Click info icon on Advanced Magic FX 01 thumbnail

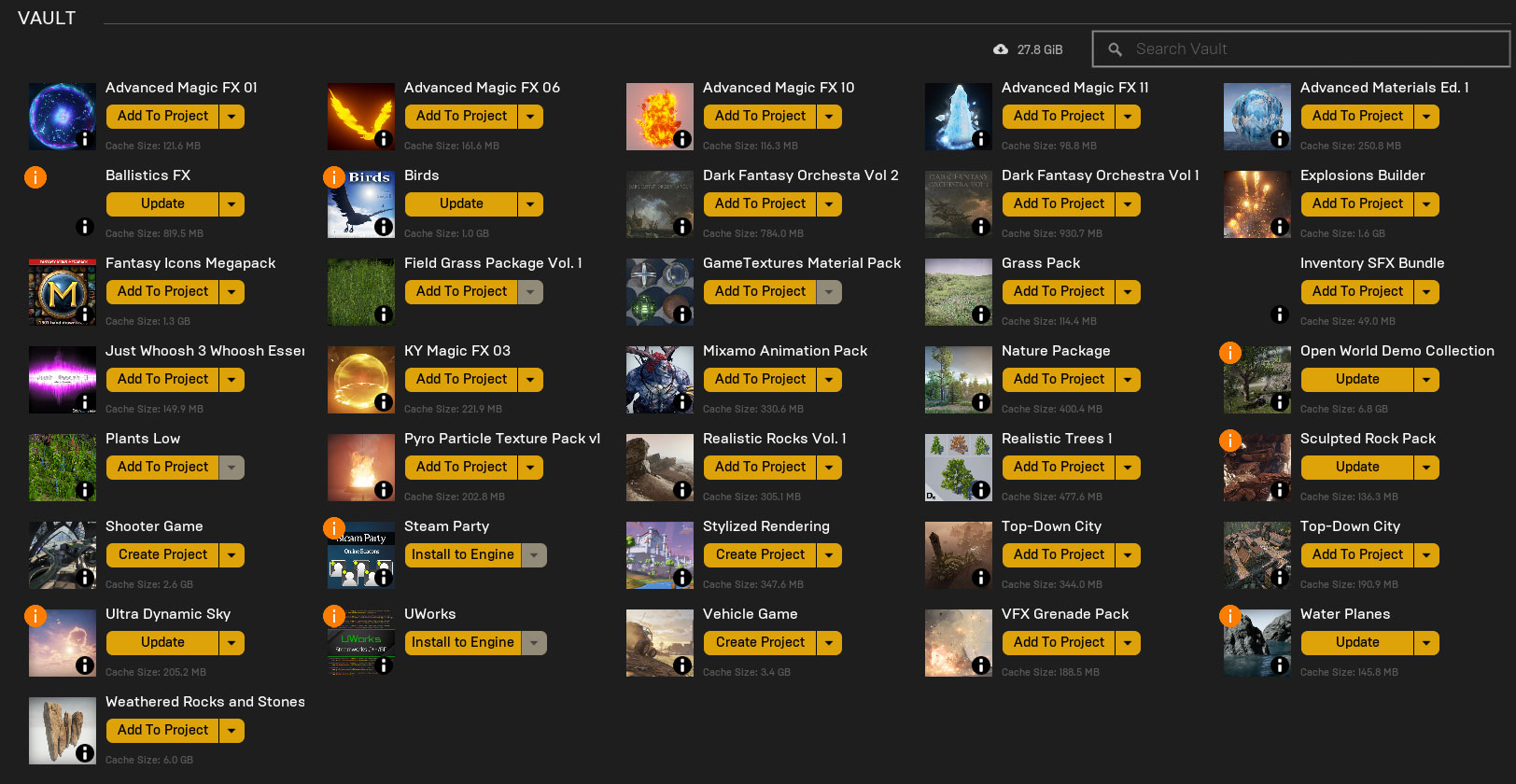coord(85,139)
